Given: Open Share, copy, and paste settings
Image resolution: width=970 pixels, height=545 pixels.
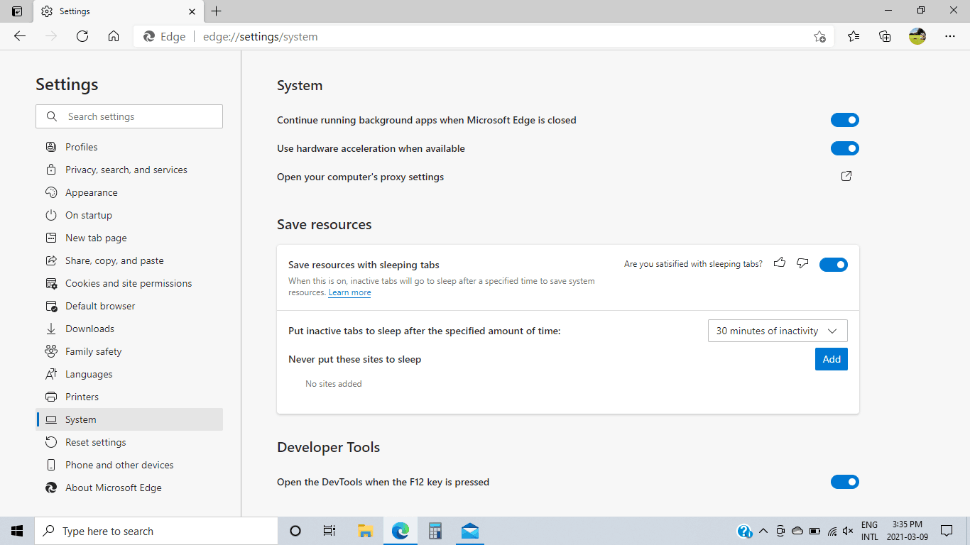Looking at the screenshot, I should coord(129,260).
